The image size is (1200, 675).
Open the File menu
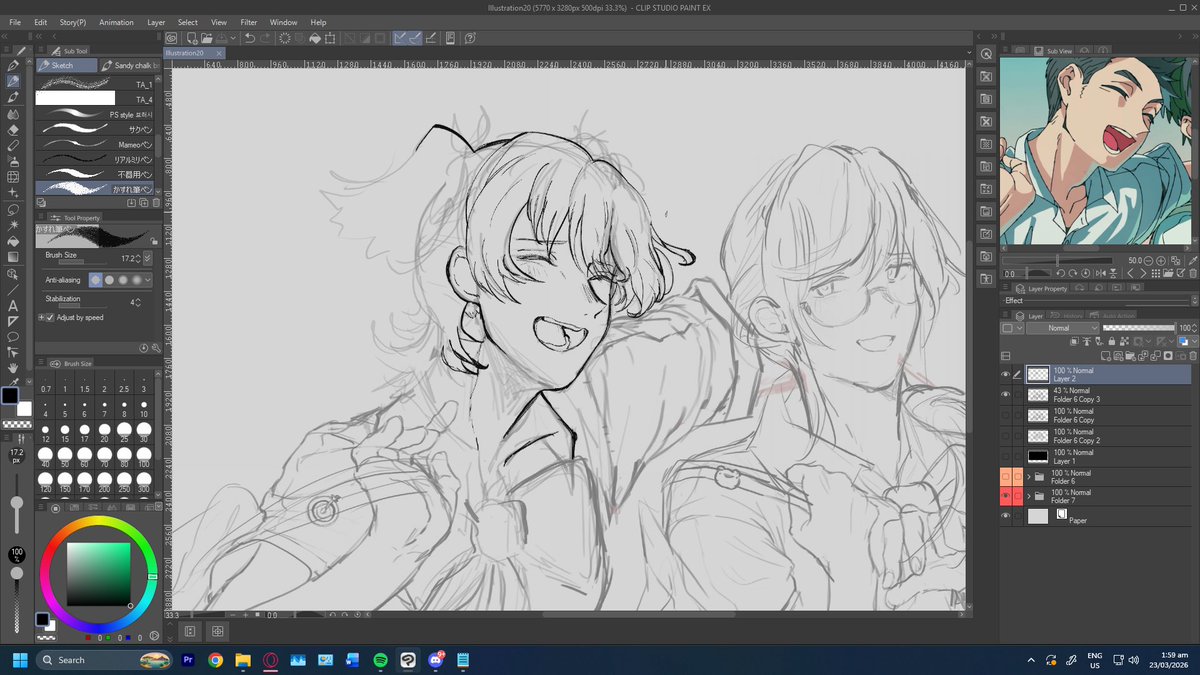point(15,22)
